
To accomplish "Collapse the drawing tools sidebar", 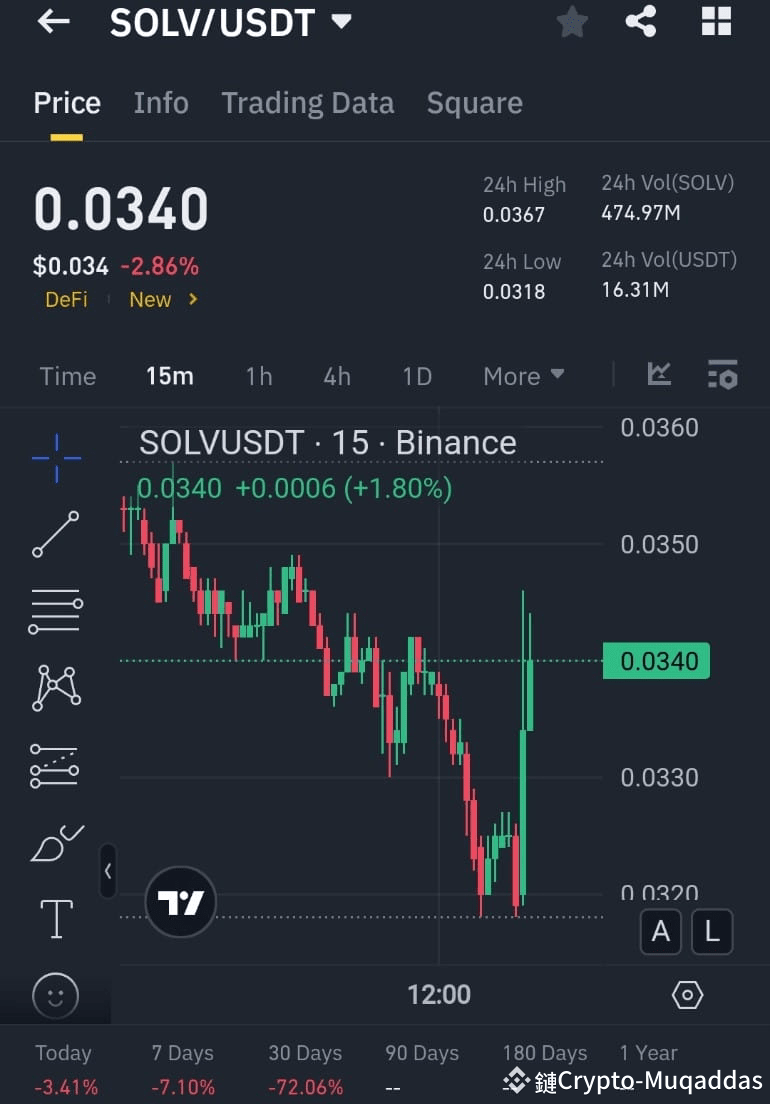I will click(108, 871).
